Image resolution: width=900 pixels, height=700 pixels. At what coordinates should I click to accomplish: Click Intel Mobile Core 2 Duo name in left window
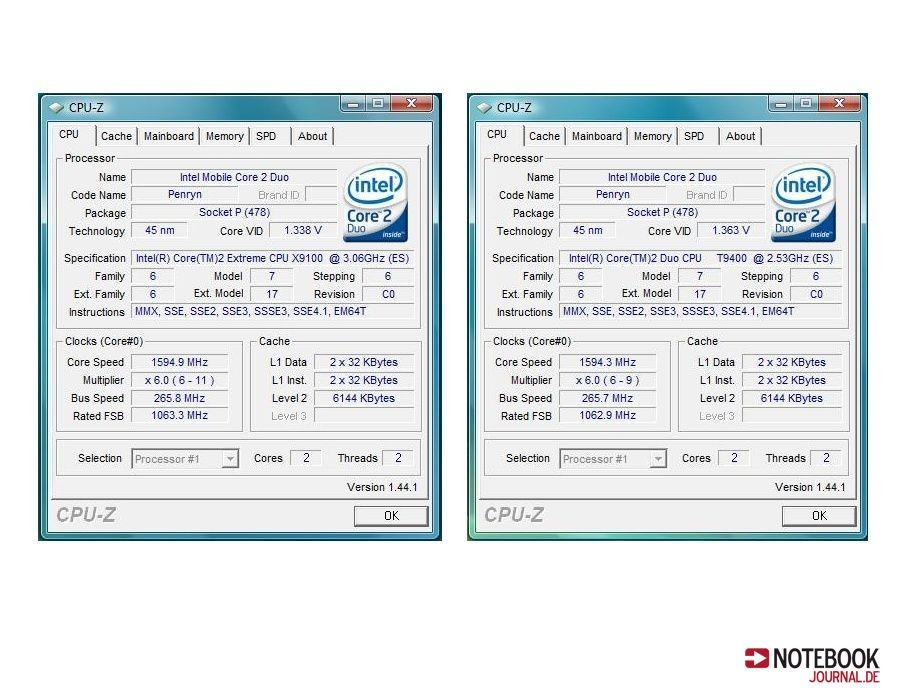tap(234, 177)
